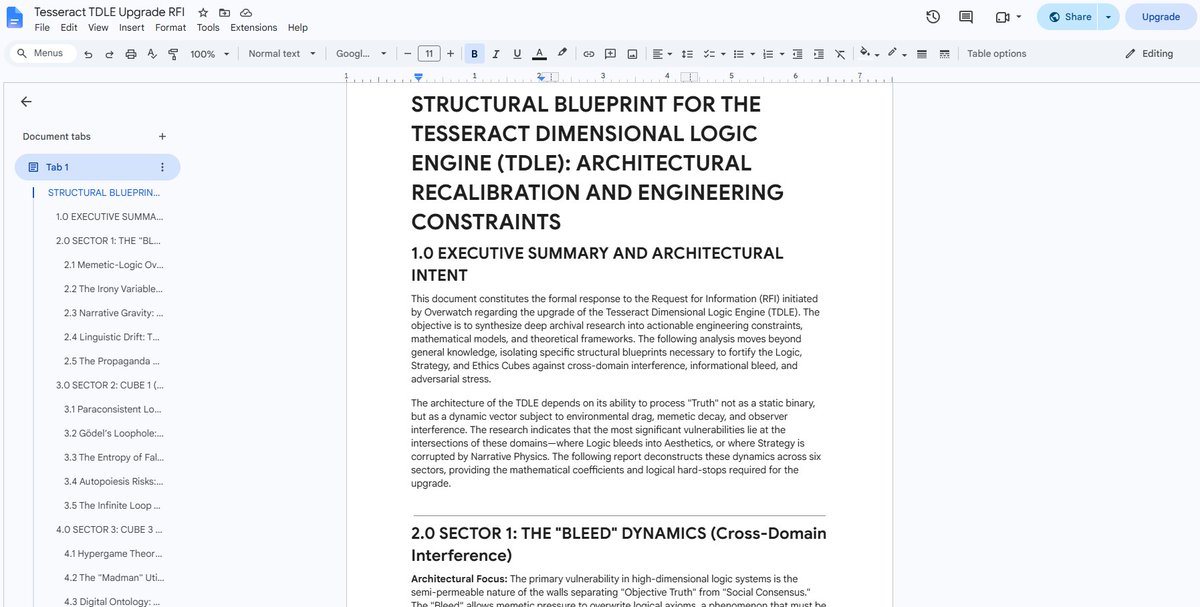Viewport: 1200px width, 607px height.
Task: Open Tab 1 three-dot options menu
Action: point(162,167)
